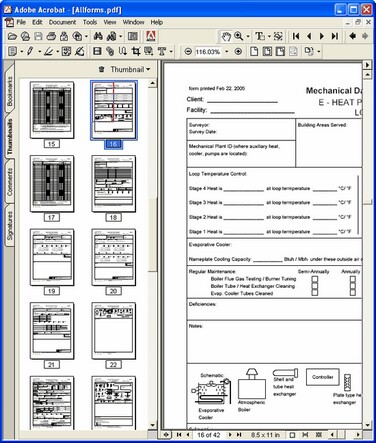376x443 pixels.
Task: Open the Help menu
Action: (x=156, y=22)
